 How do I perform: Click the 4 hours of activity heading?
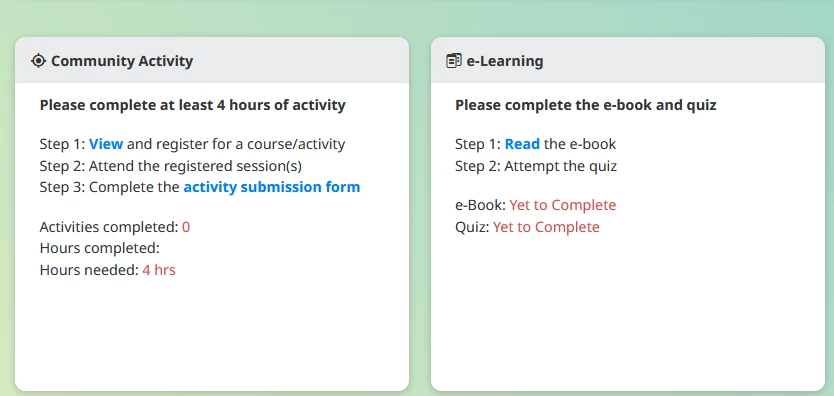[x=193, y=105]
